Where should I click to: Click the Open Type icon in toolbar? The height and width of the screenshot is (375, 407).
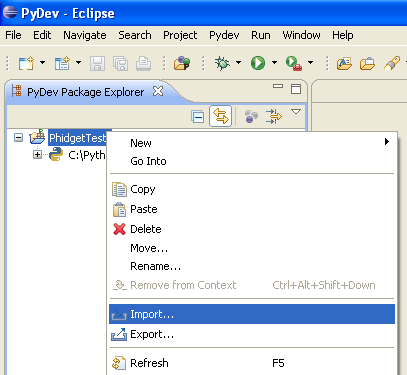coord(344,63)
